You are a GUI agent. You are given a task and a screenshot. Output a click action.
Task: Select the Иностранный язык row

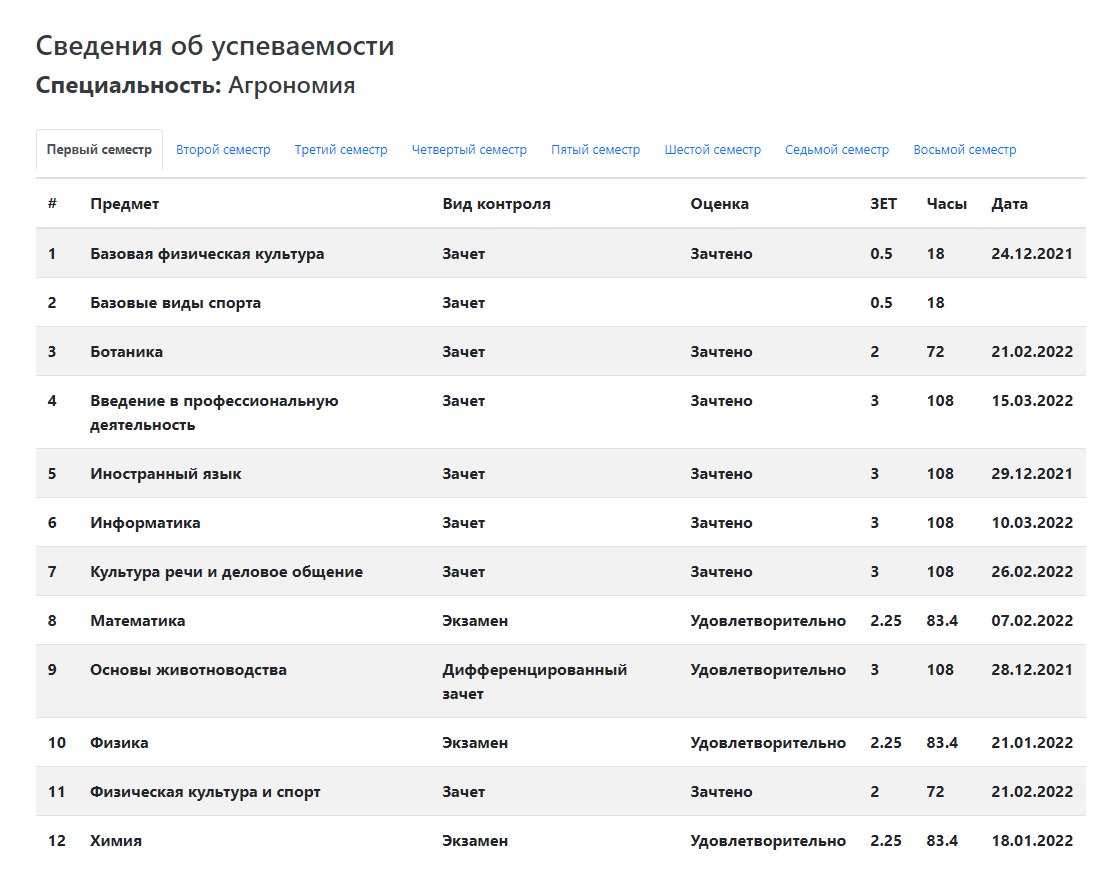(x=561, y=473)
